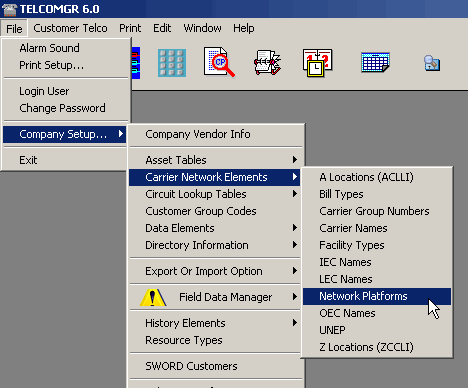Select Company Vendor Info
The width and height of the screenshot is (468, 388).
click(x=215, y=134)
